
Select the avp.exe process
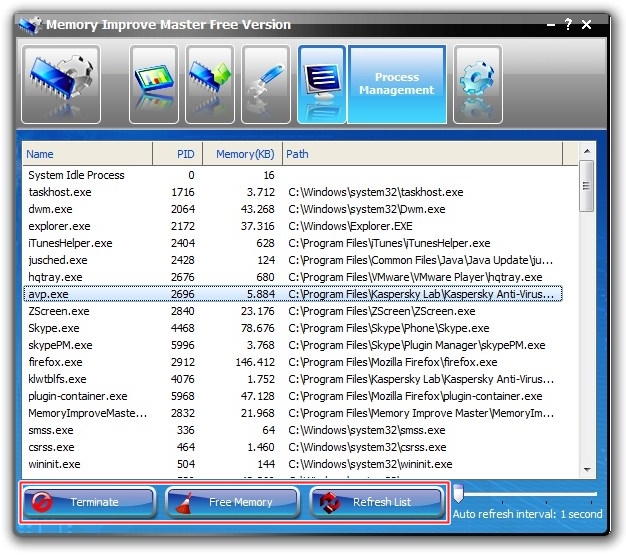293,294
